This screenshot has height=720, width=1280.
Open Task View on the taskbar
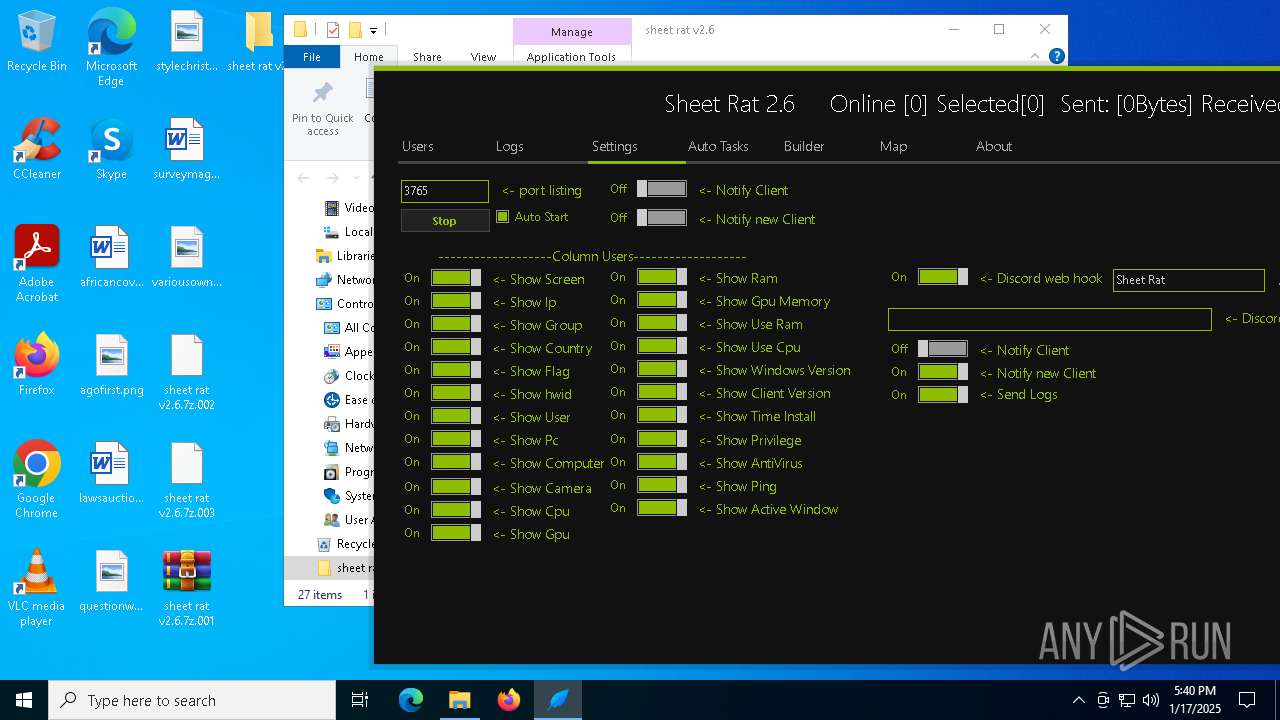[x=360, y=700]
